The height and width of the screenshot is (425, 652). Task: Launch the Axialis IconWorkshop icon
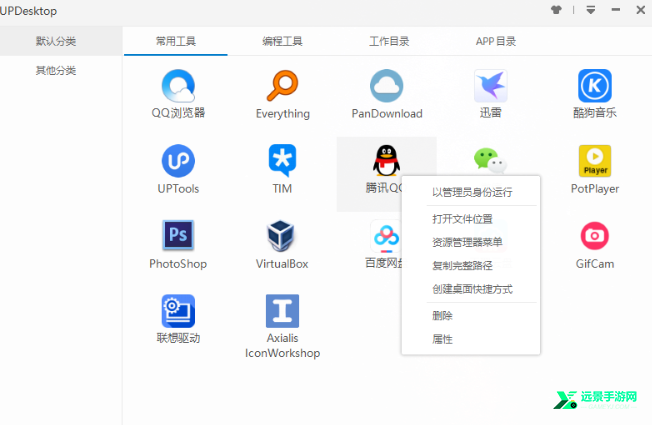coord(282,311)
